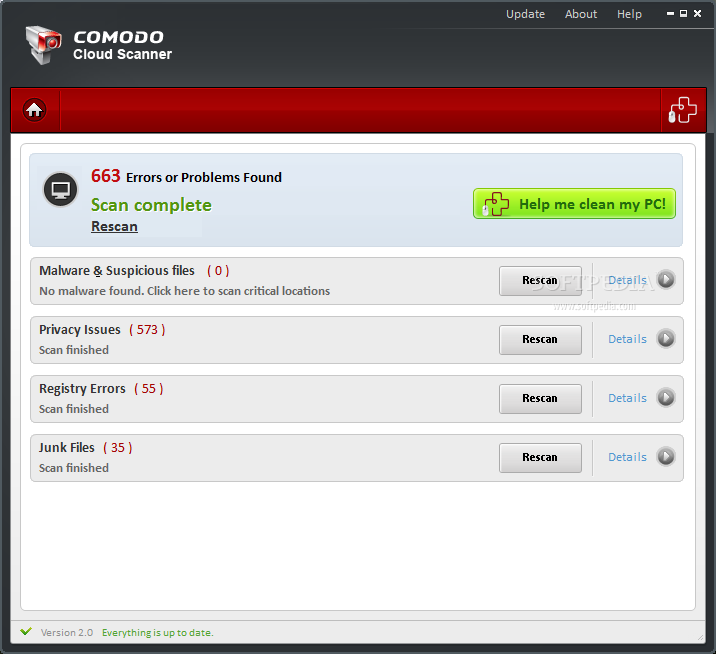Screen dimensions: 716x654
Task: Open the cleanup help cross icon in red bar
Action: pyautogui.click(x=683, y=110)
